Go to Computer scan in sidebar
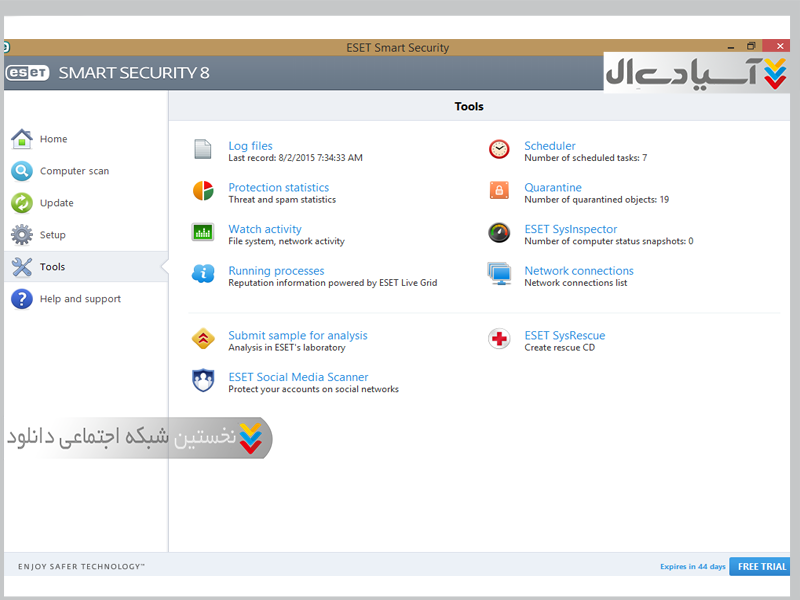The height and width of the screenshot is (600, 800). (74, 171)
